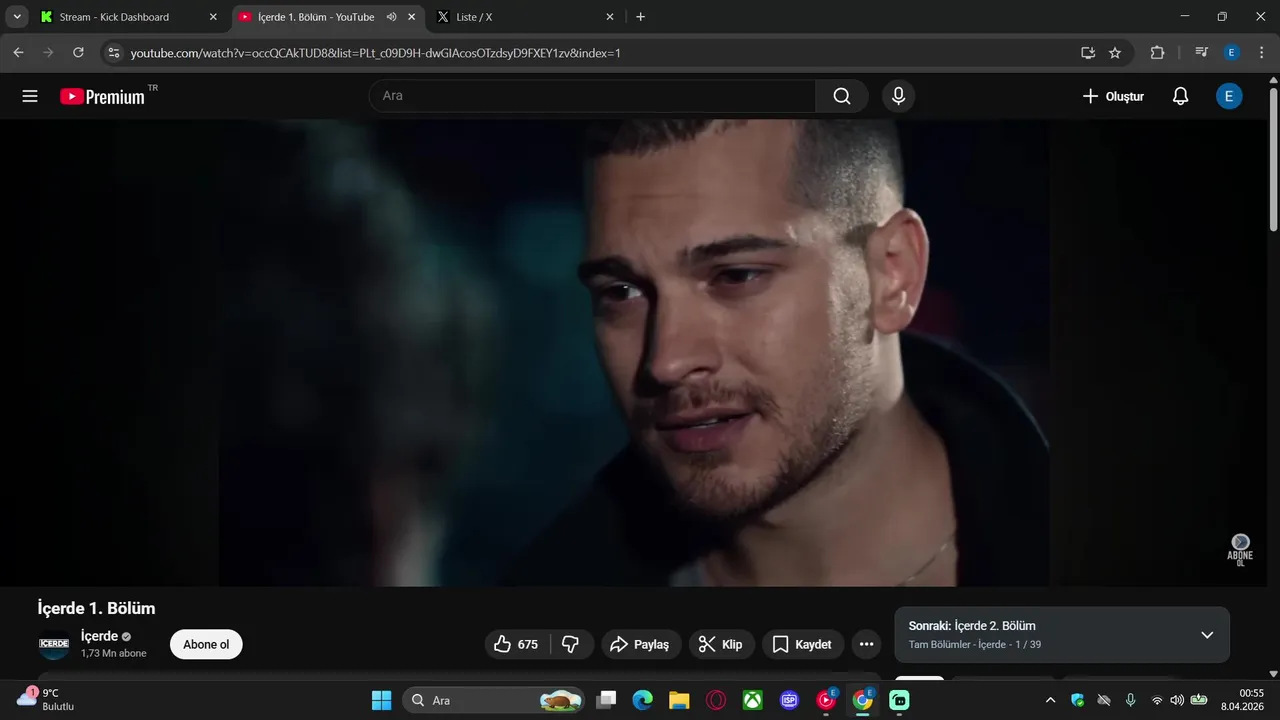This screenshot has height=720, width=1280.
Task: Switch to Chrome taskbar icon
Action: click(862, 700)
